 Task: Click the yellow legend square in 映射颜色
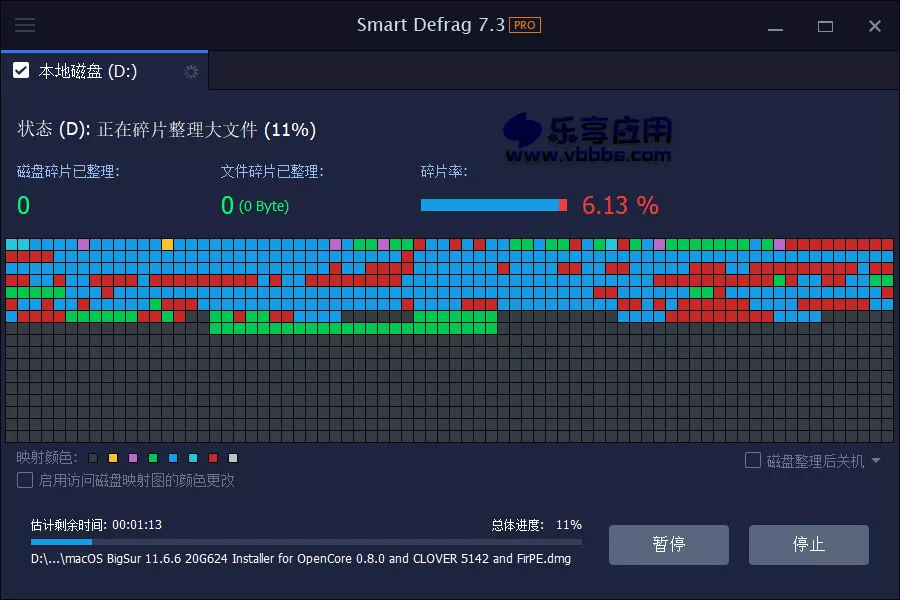[113, 458]
